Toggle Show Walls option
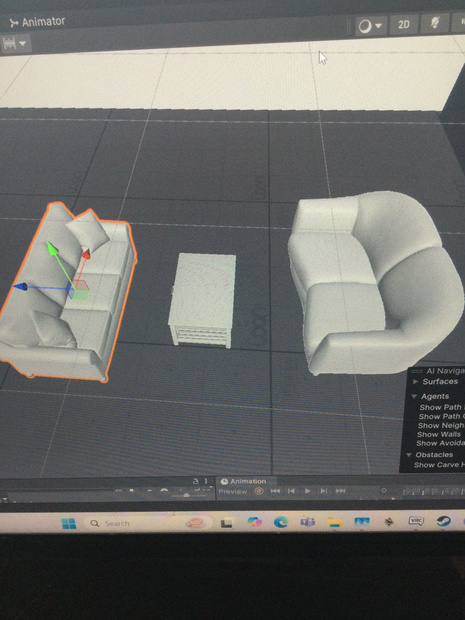The width and height of the screenshot is (465, 620). (x=439, y=434)
